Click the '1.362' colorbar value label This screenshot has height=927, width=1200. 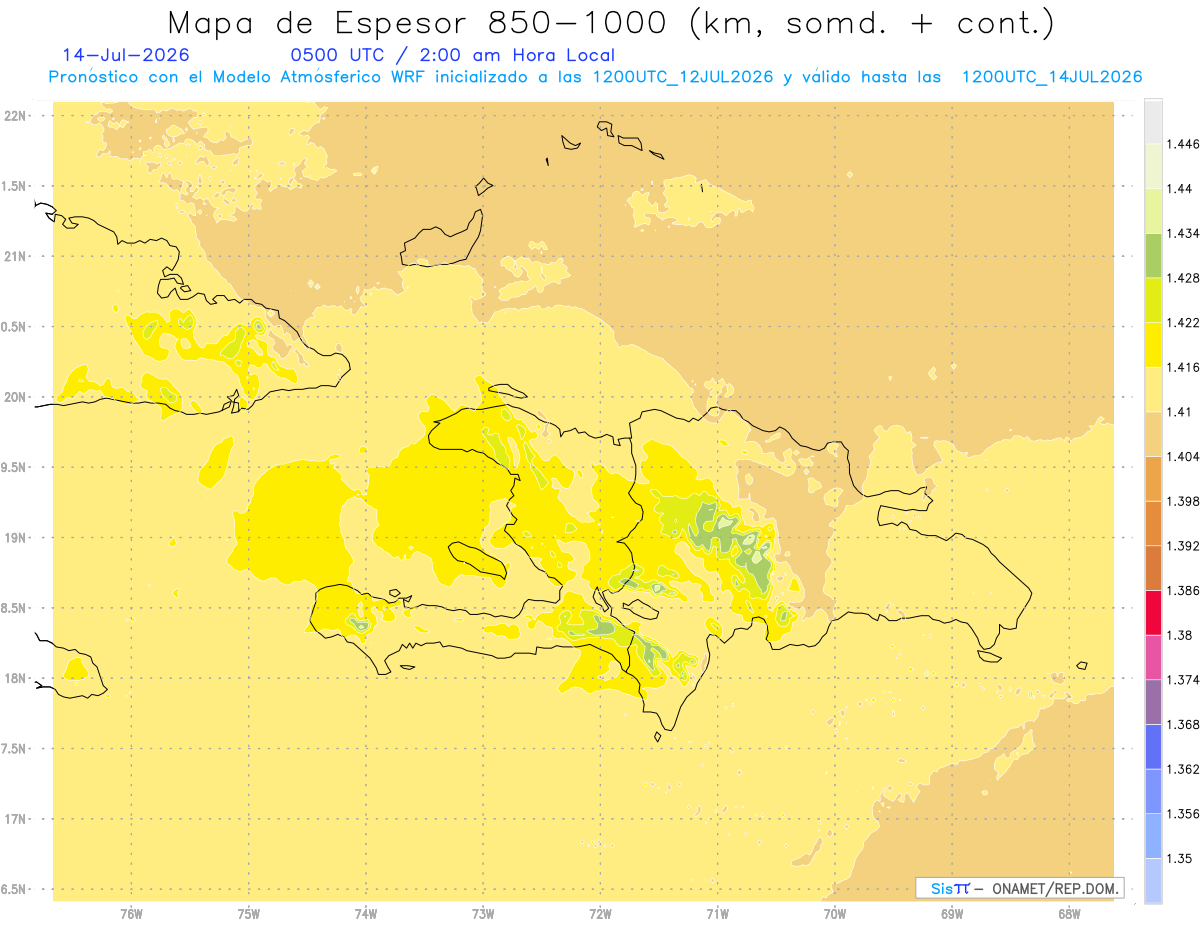tap(1183, 769)
